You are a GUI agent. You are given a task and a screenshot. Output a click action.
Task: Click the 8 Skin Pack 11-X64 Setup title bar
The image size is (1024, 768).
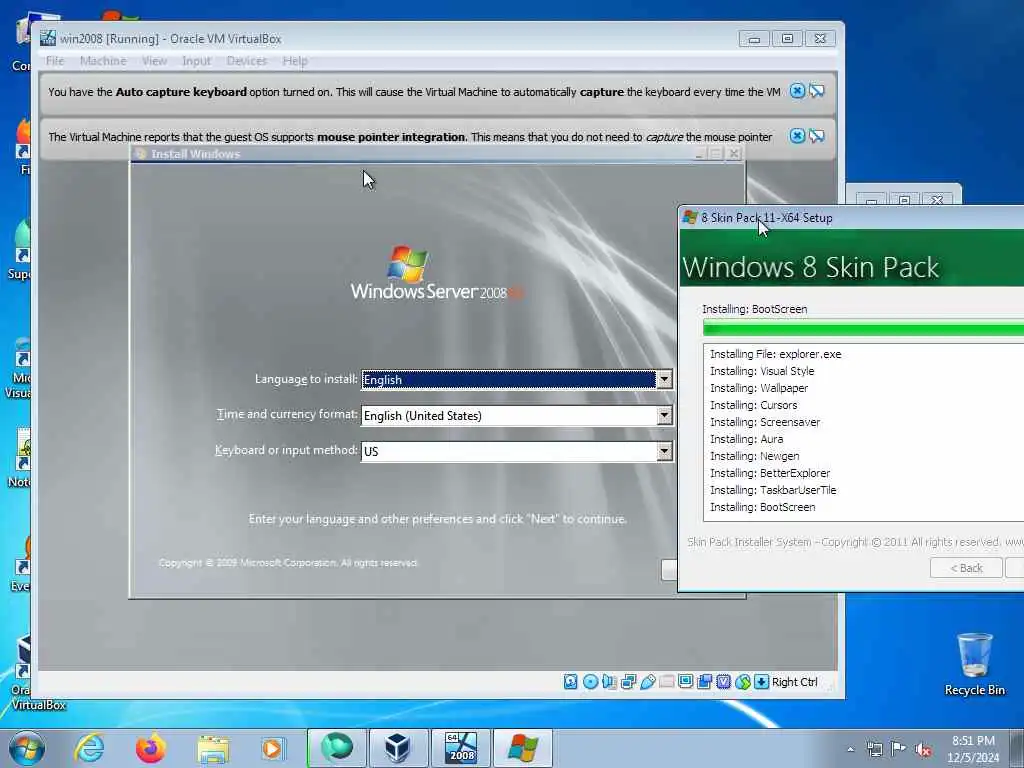tap(851, 217)
